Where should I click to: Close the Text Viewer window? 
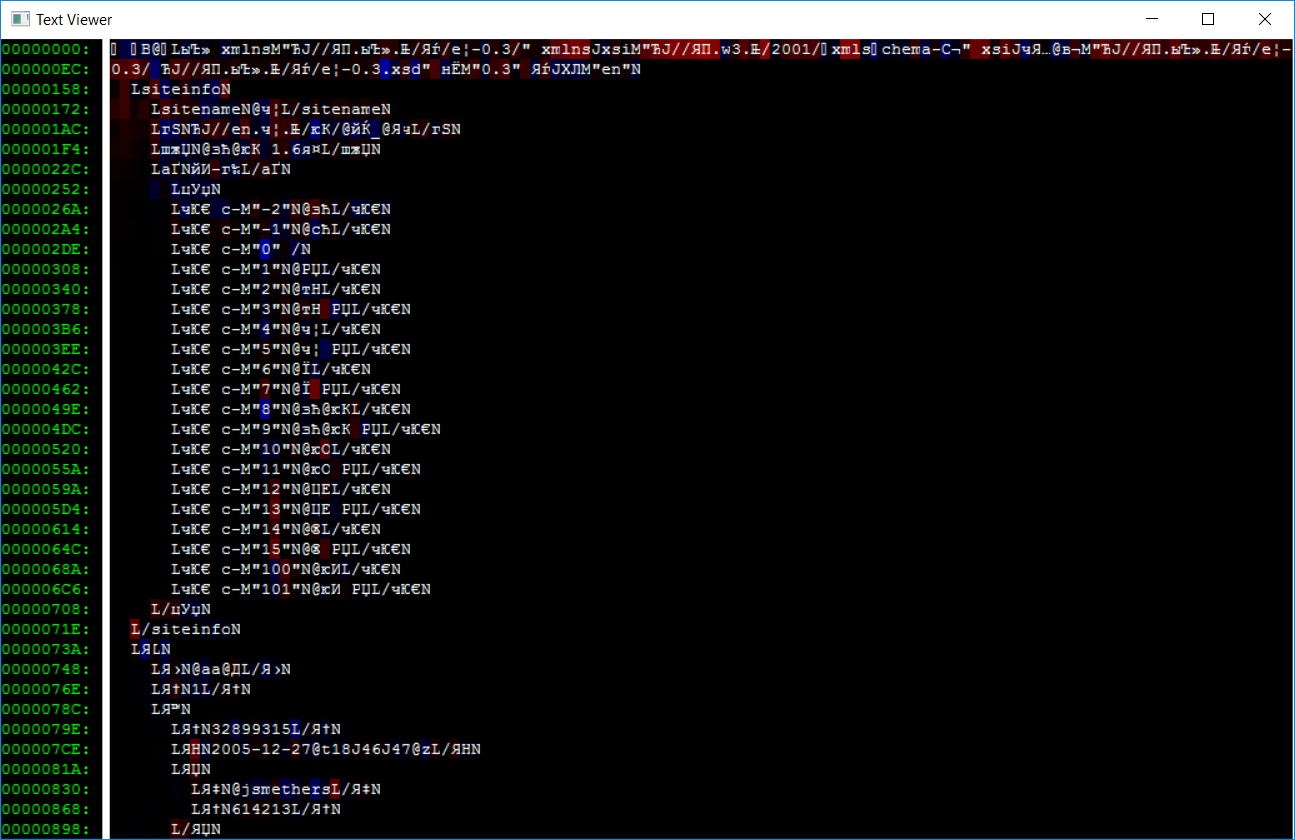(x=1264, y=19)
